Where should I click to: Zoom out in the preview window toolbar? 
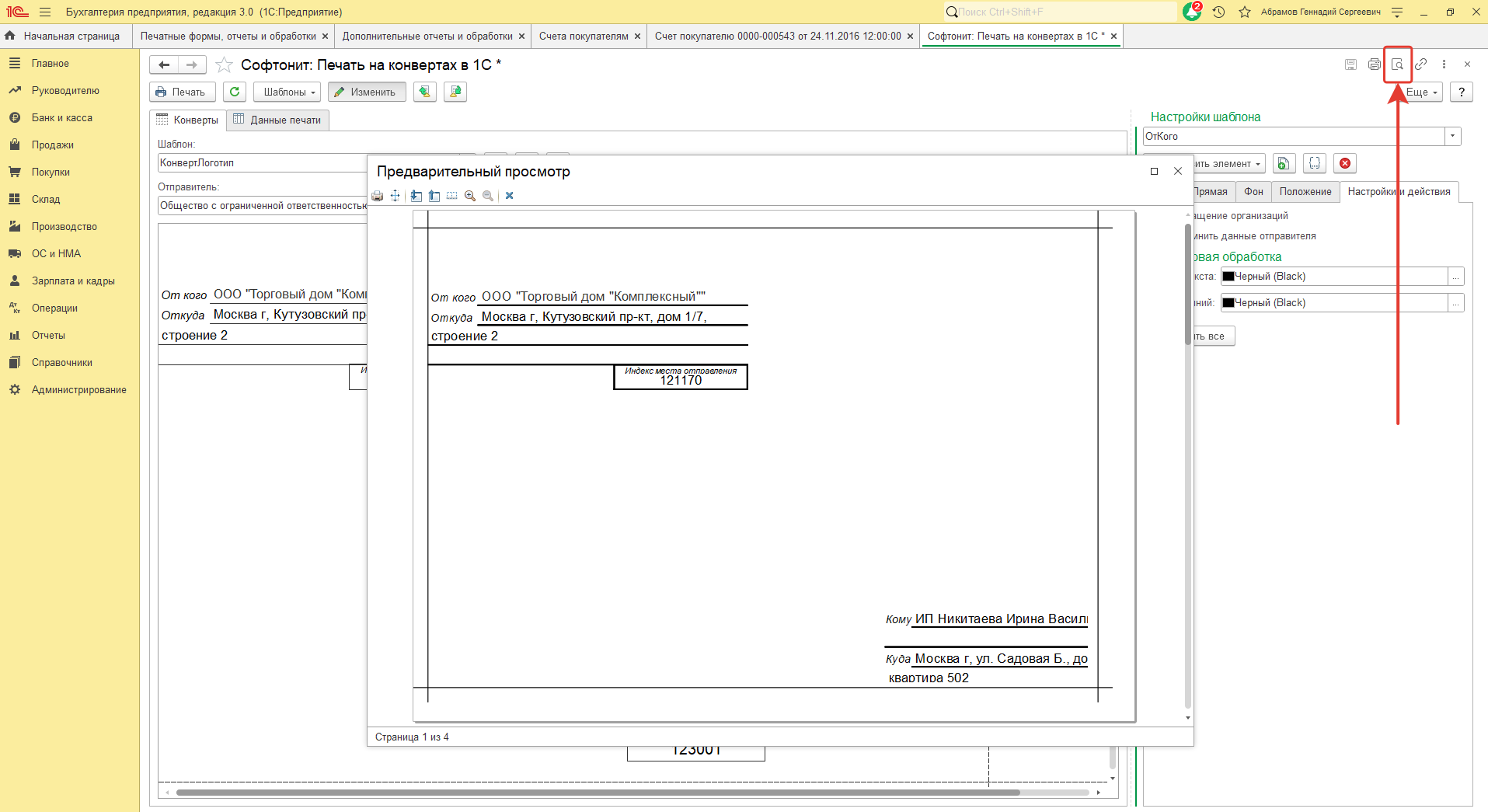(x=488, y=196)
